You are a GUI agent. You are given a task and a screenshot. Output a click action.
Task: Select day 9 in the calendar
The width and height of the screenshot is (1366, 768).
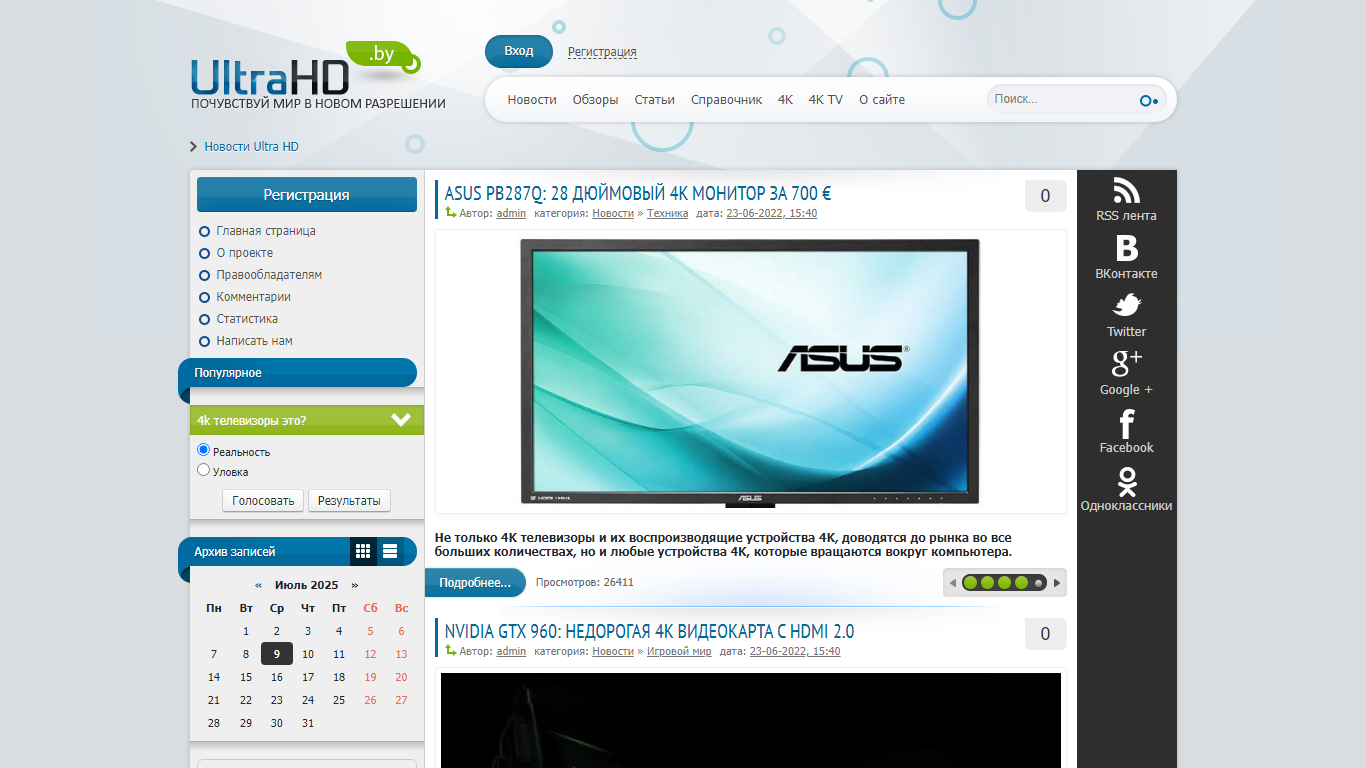tap(277, 654)
